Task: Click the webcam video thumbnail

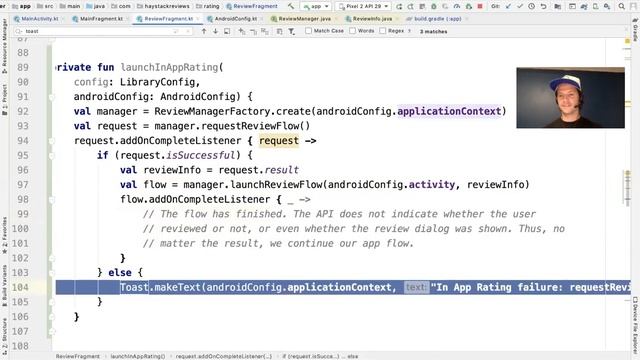Action: coord(570,98)
